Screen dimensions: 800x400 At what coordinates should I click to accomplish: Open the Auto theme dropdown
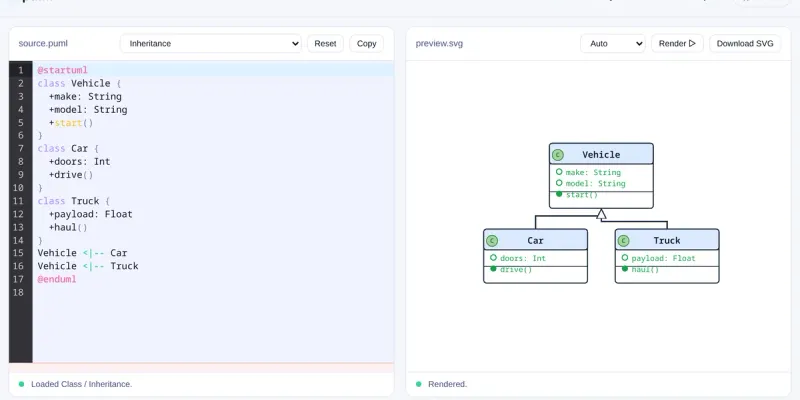coord(613,43)
